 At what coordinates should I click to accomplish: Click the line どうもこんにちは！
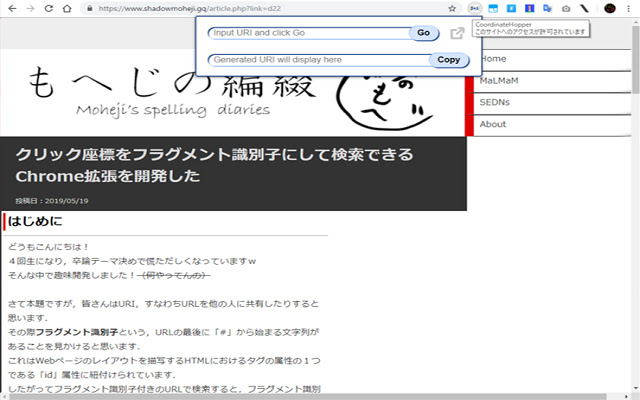[x=49, y=247]
